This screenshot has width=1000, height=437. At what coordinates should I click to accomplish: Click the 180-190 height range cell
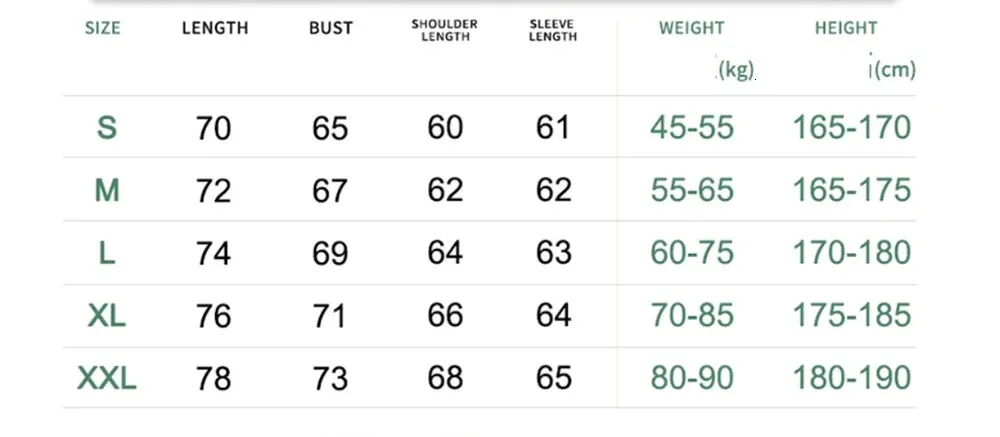tap(852, 378)
